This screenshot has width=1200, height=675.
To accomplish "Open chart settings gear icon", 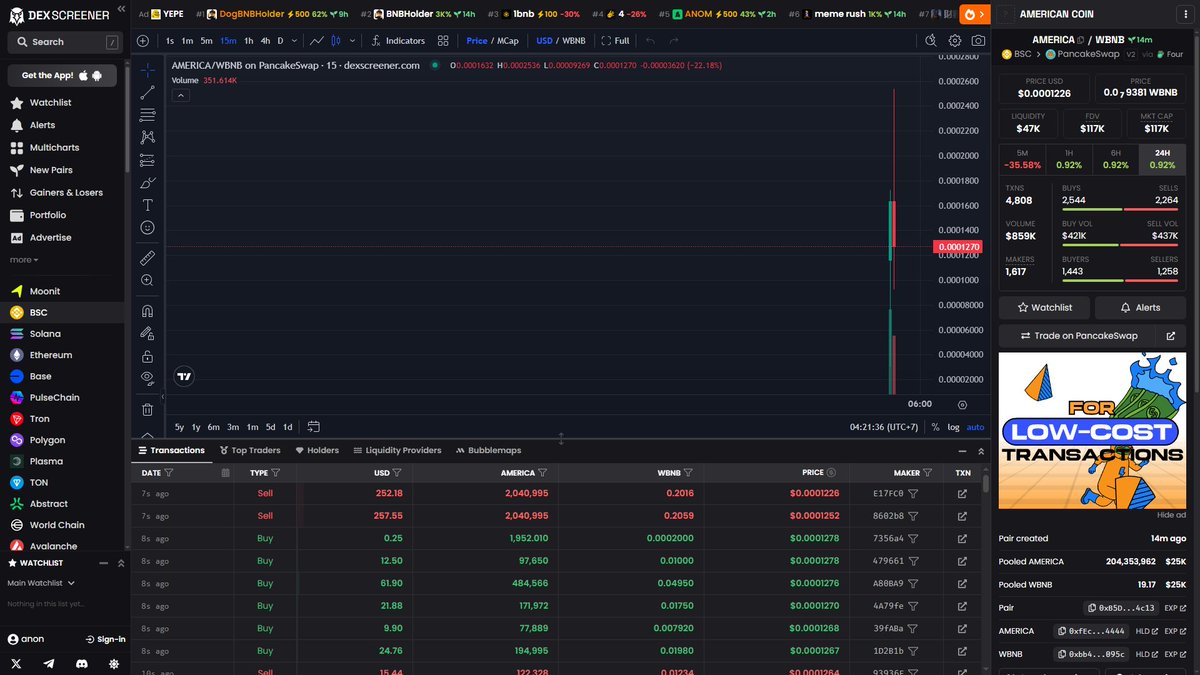I will [955, 41].
